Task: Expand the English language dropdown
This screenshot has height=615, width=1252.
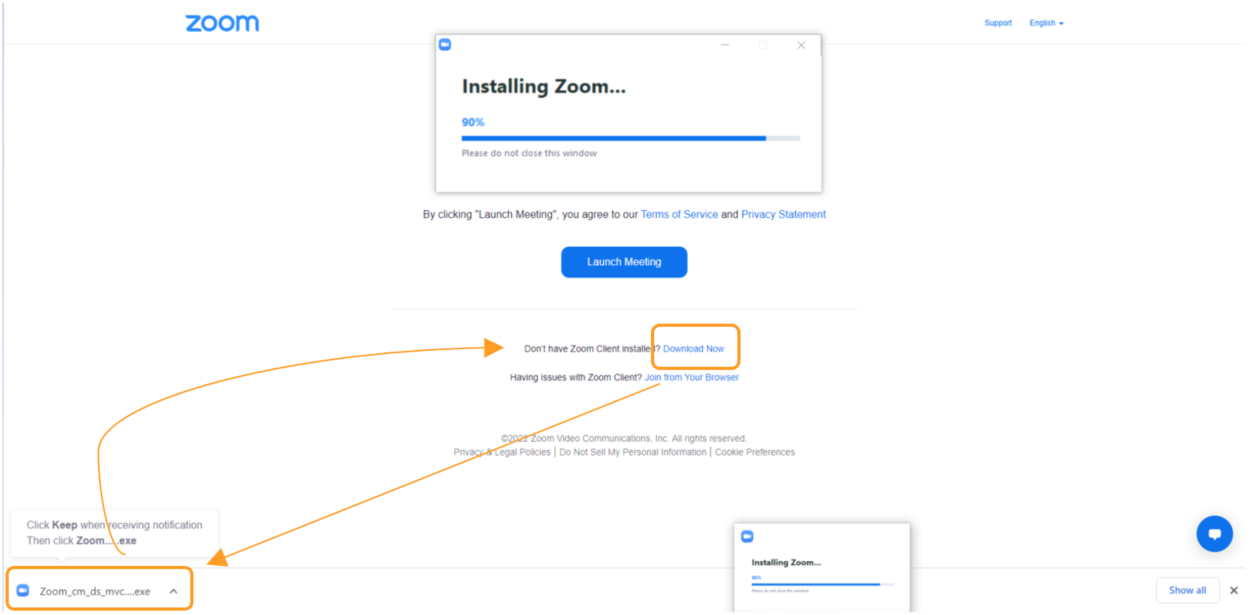Action: coord(1046,23)
